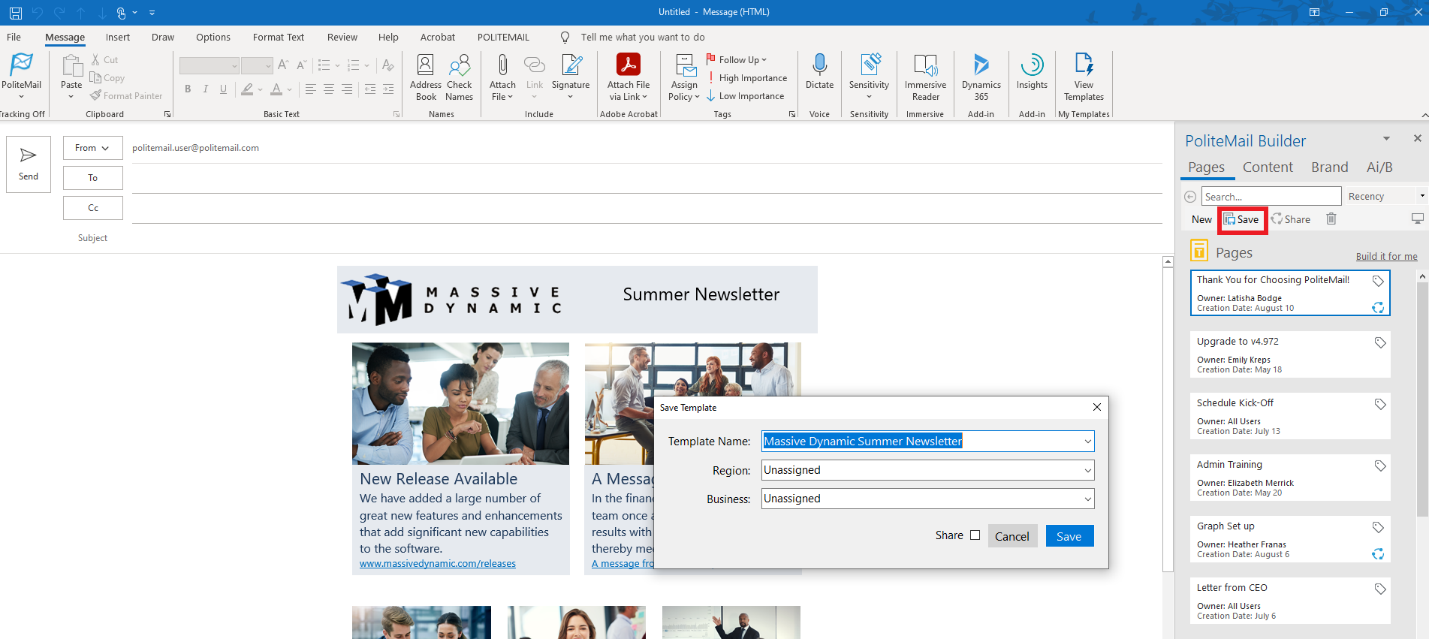This screenshot has height=639, width=1429.
Task: Click the Search field in PoliteMail Builder
Action: tap(1270, 196)
